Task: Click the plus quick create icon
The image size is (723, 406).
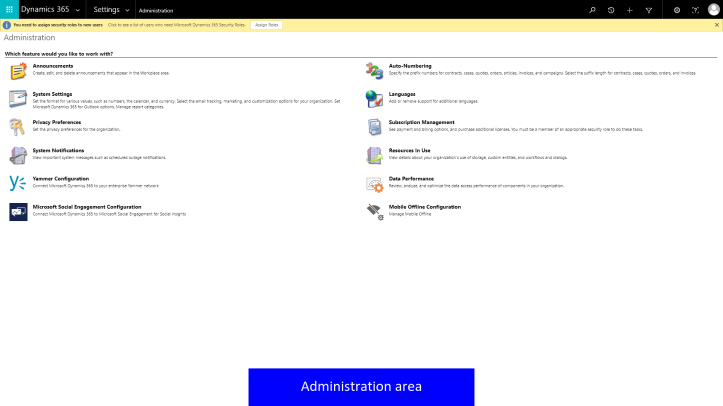Action: pyautogui.click(x=629, y=10)
